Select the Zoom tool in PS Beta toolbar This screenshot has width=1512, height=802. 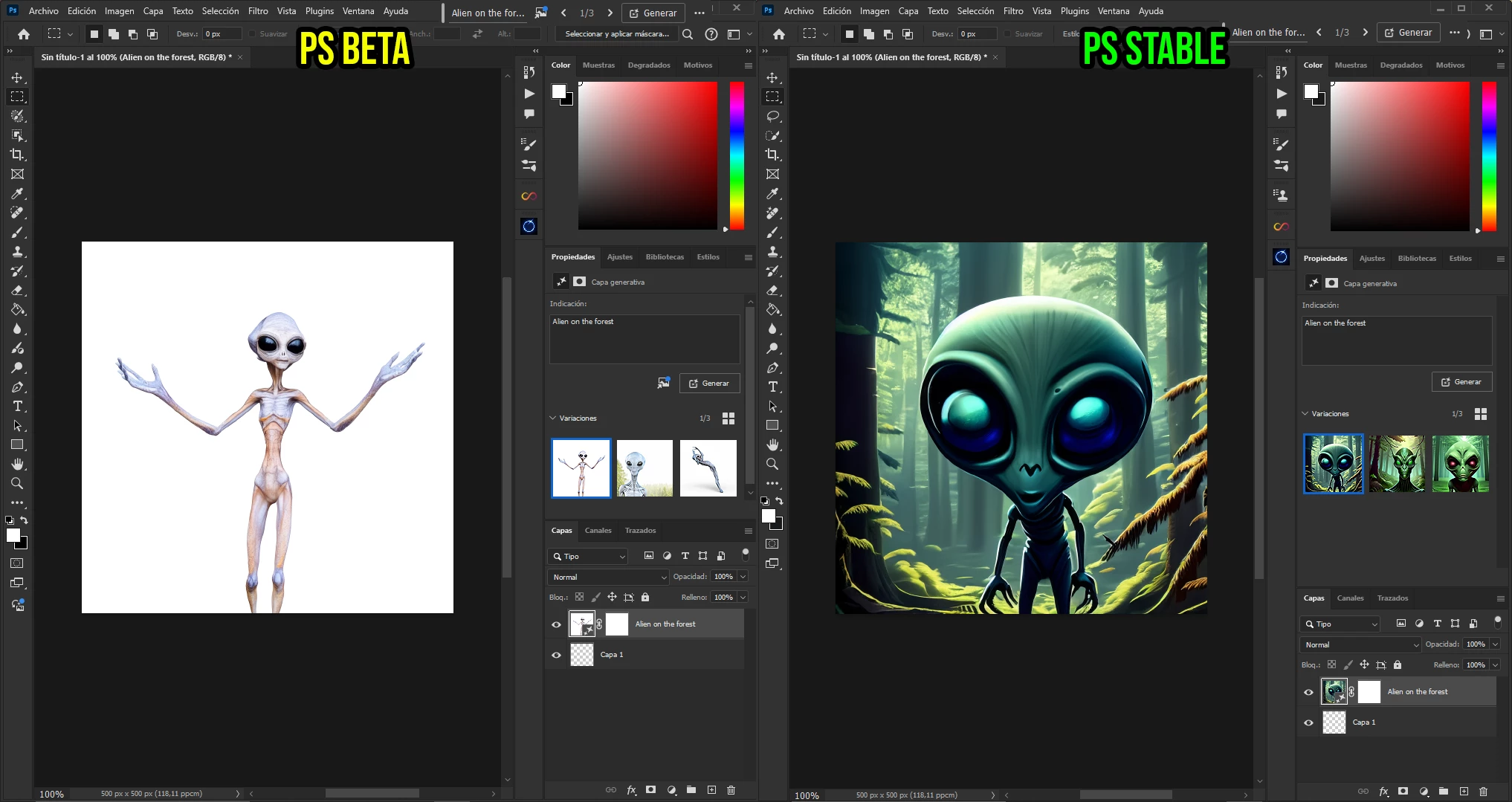click(17, 483)
